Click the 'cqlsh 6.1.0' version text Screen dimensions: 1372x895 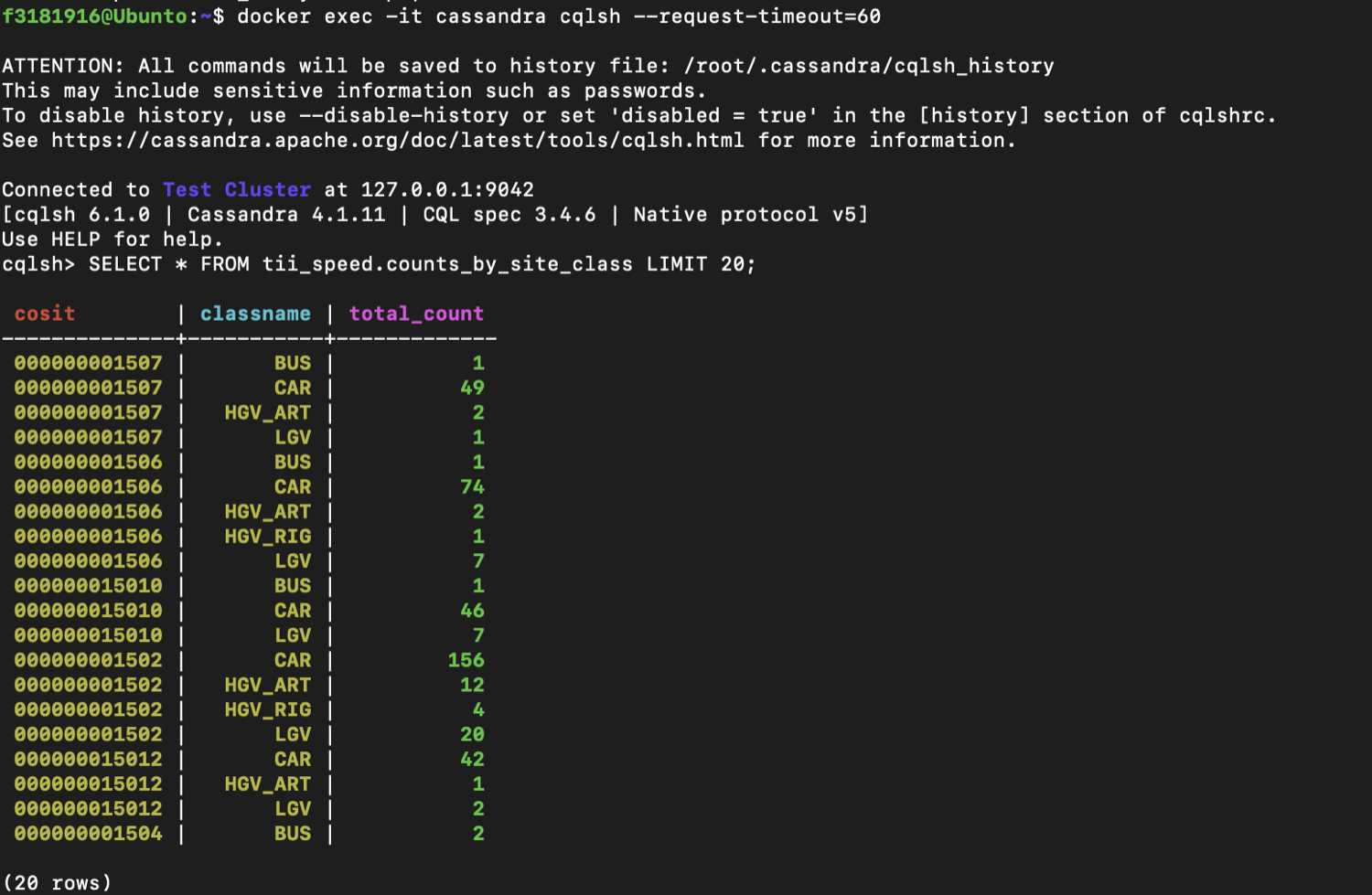pyautogui.click(x=82, y=214)
